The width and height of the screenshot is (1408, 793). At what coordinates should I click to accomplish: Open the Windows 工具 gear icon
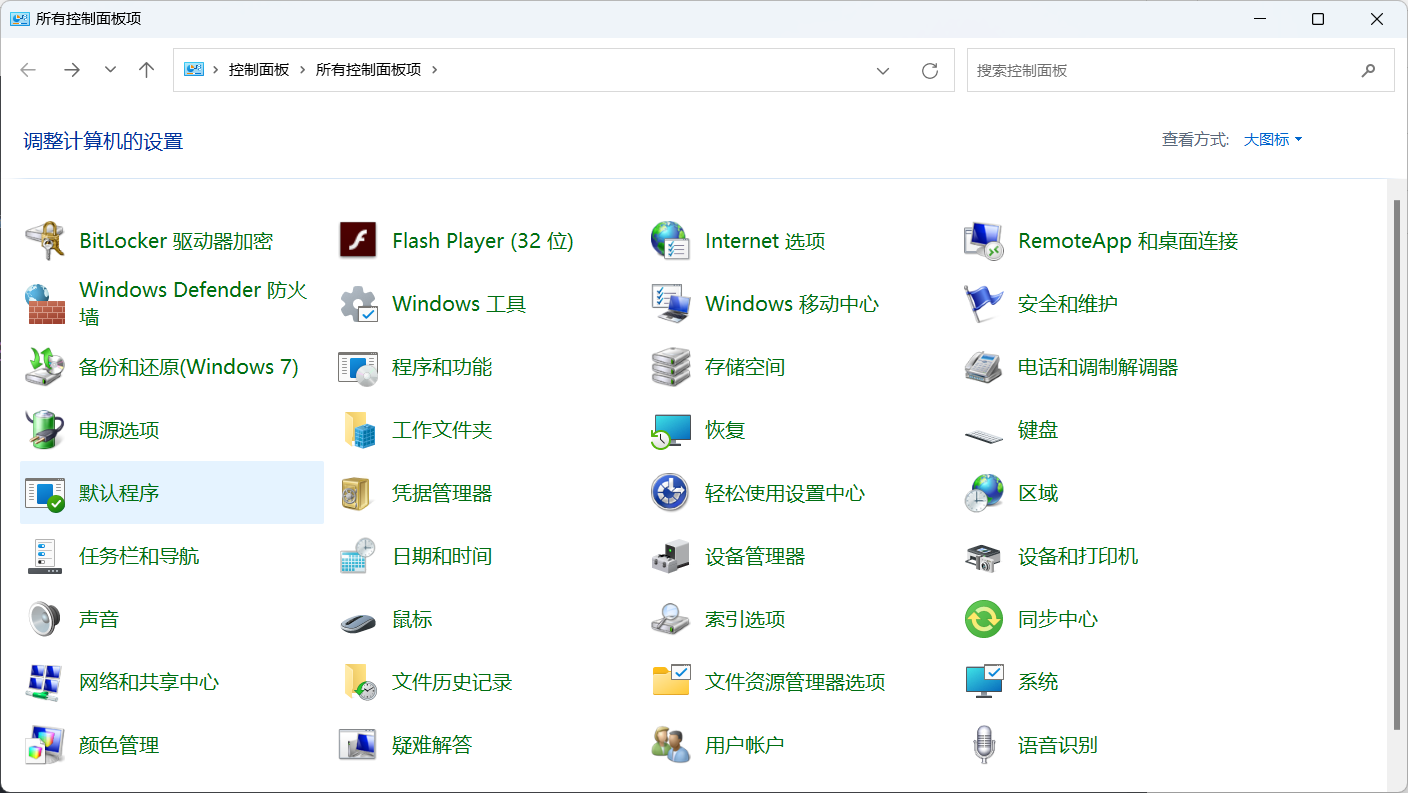358,304
